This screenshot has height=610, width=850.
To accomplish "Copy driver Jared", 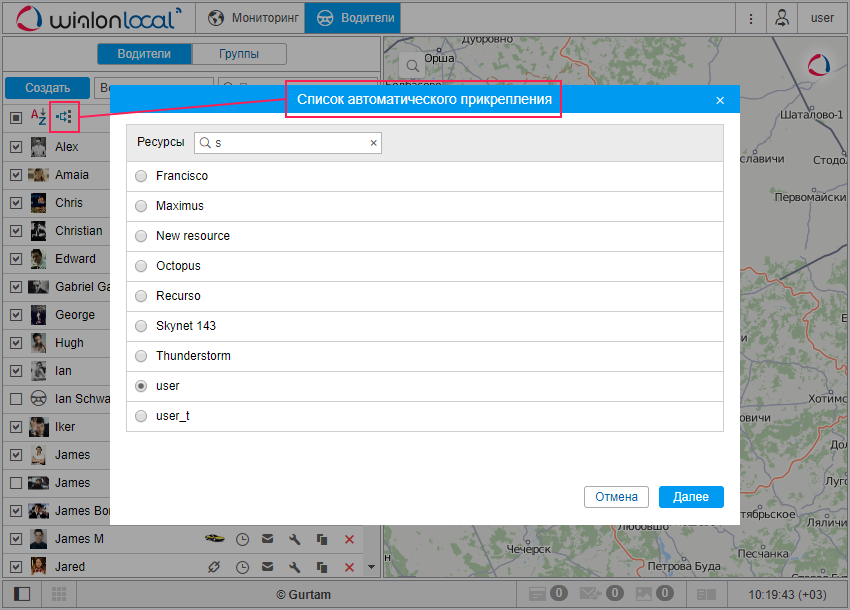I will click(322, 567).
